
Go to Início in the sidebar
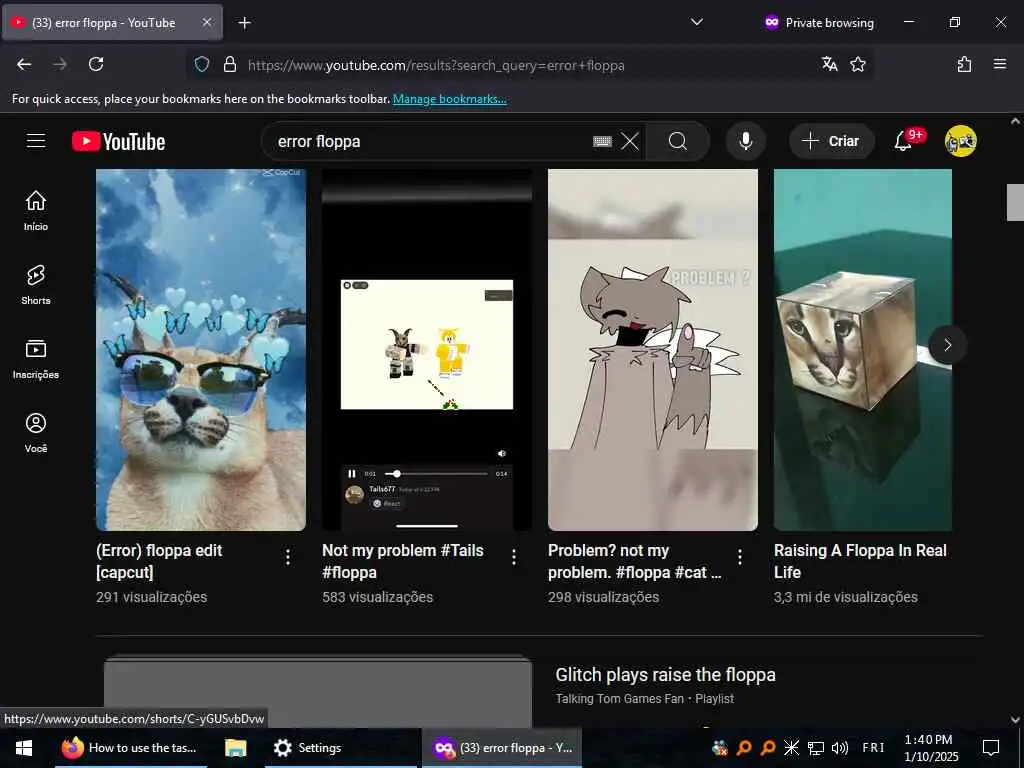tap(36, 210)
